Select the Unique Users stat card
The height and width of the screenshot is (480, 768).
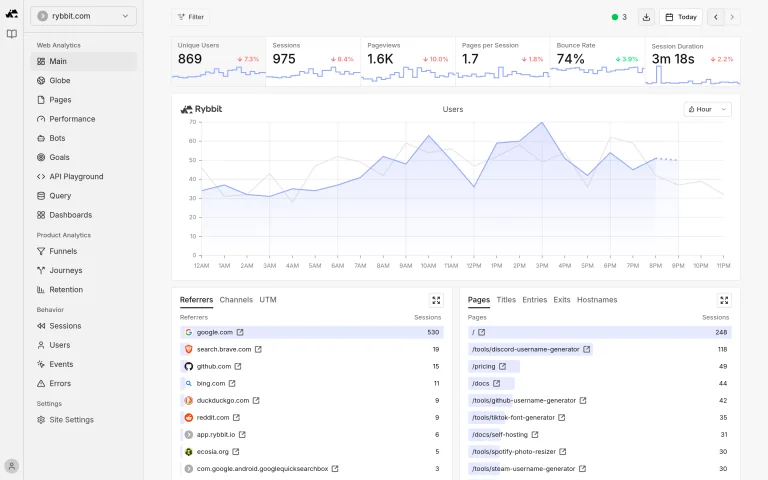pos(218,61)
